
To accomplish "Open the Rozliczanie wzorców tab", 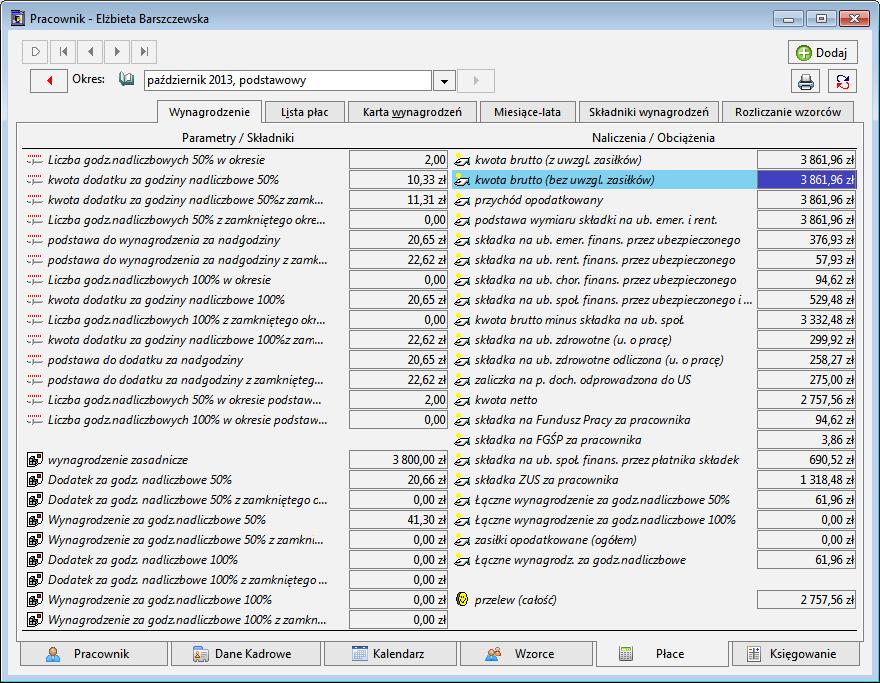I will pos(787,112).
